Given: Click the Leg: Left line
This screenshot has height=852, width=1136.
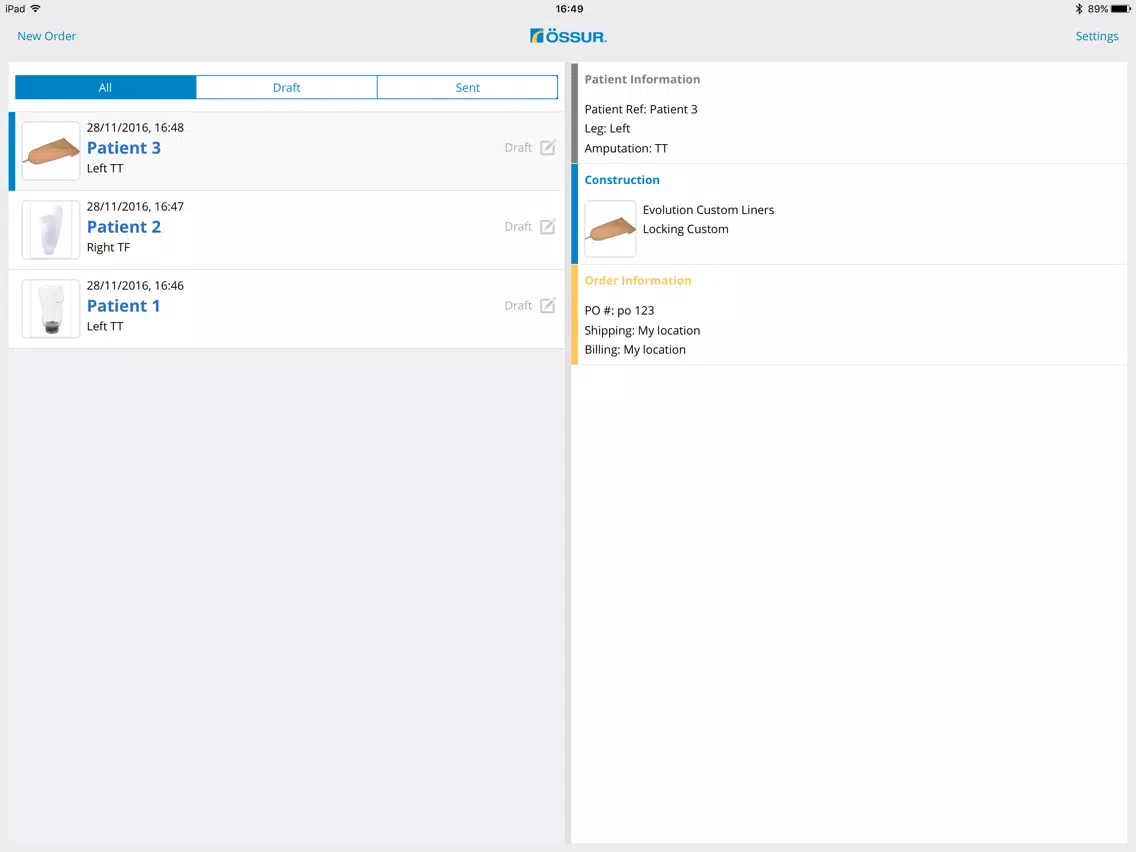Looking at the screenshot, I should pyautogui.click(x=607, y=128).
